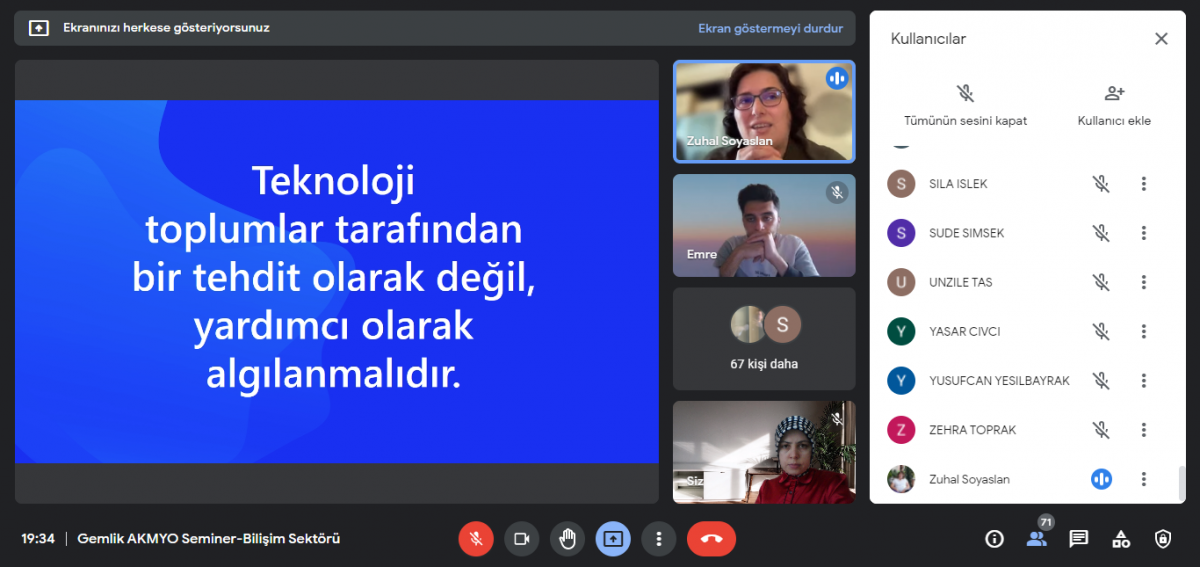Open the chat panel
1200x567 pixels.
(1078, 539)
